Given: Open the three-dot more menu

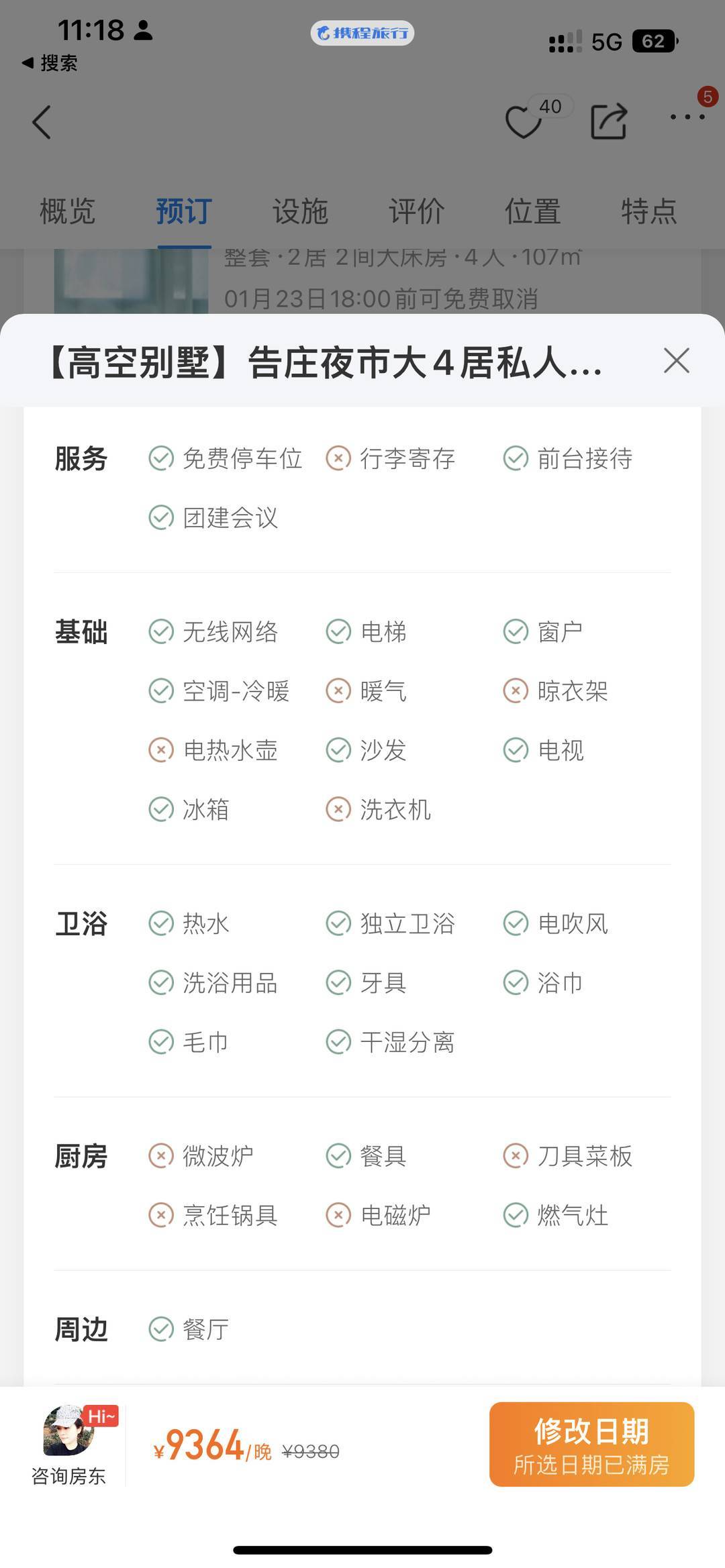Looking at the screenshot, I should (x=687, y=117).
